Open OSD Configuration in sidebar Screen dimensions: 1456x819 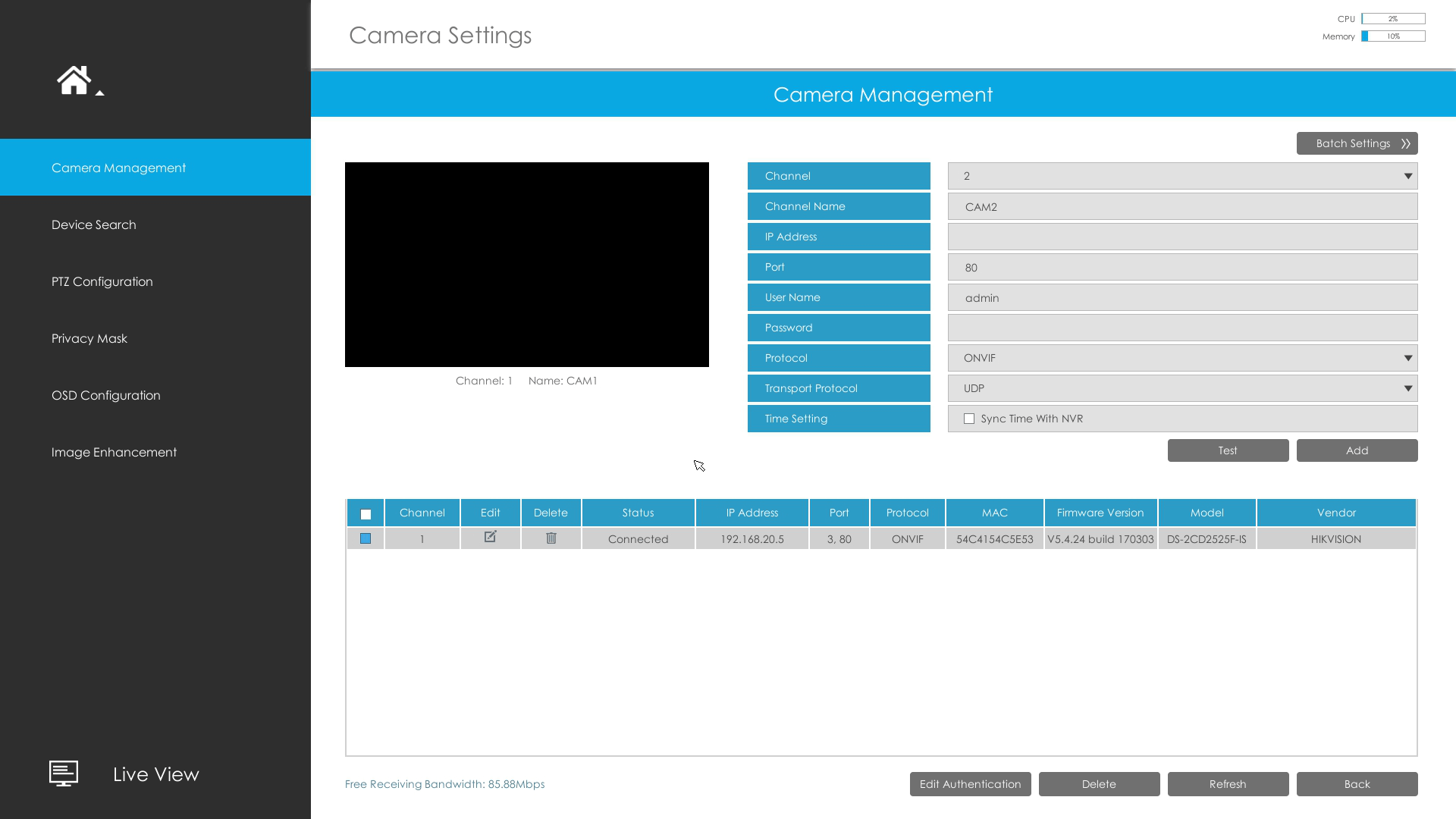[x=155, y=395]
